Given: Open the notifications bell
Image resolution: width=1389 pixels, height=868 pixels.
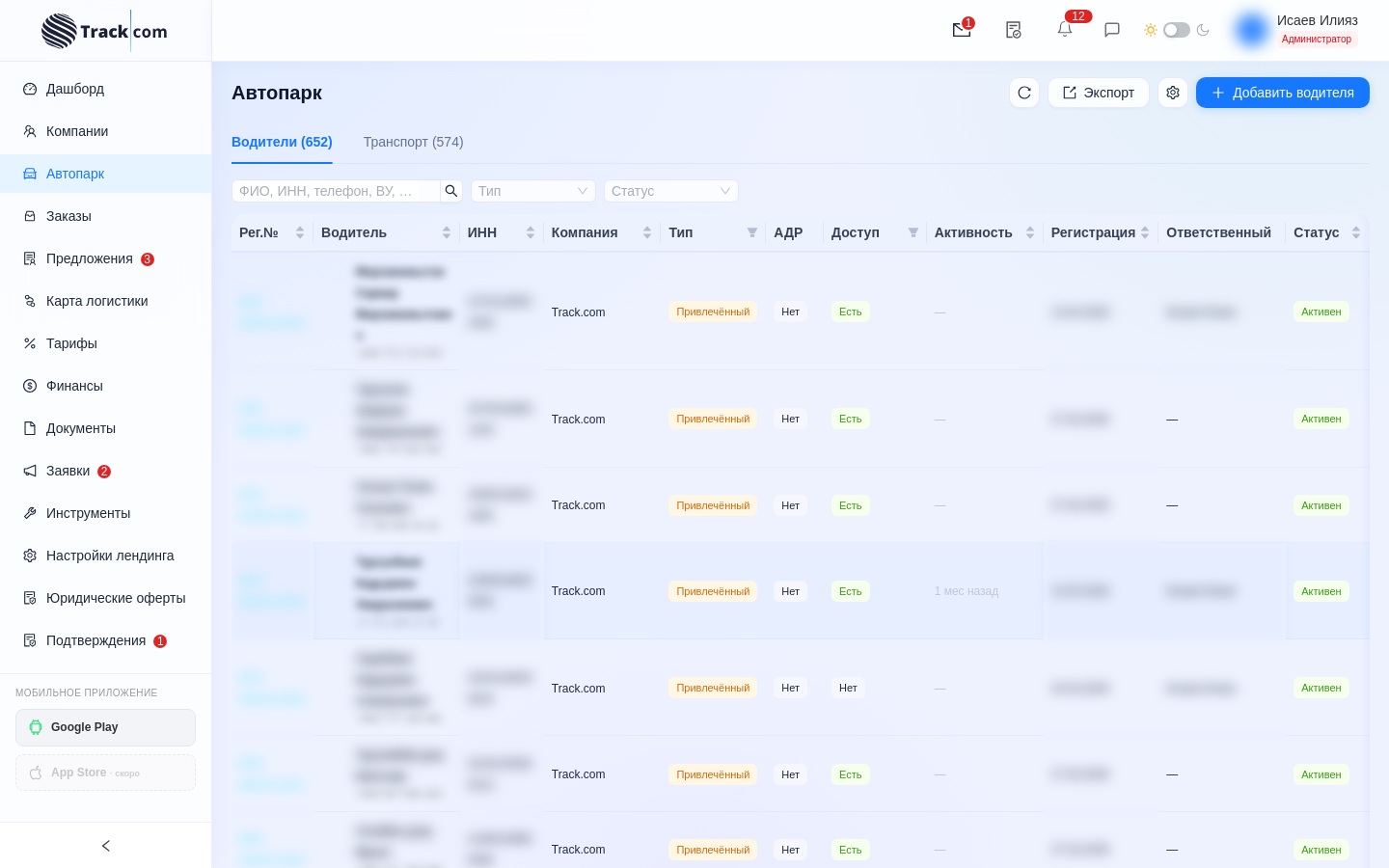Looking at the screenshot, I should (x=1065, y=29).
